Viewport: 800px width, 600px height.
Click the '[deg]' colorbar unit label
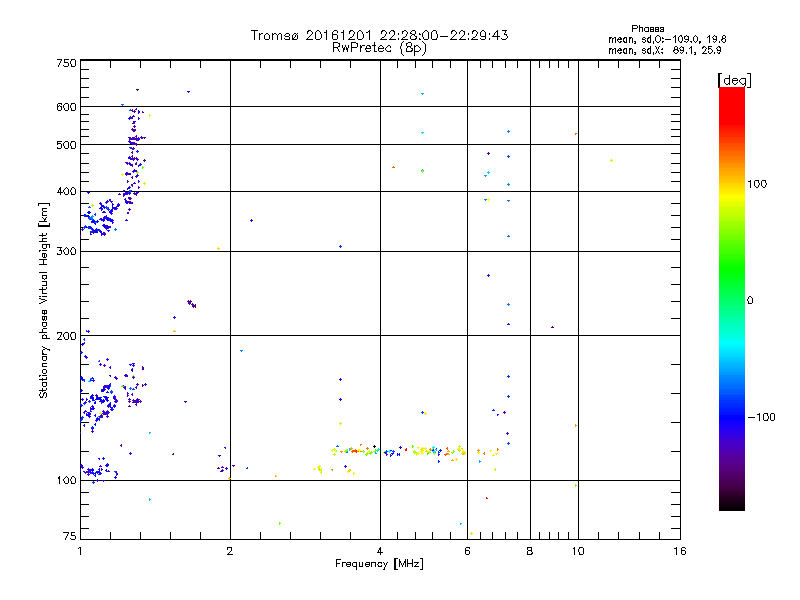734,80
